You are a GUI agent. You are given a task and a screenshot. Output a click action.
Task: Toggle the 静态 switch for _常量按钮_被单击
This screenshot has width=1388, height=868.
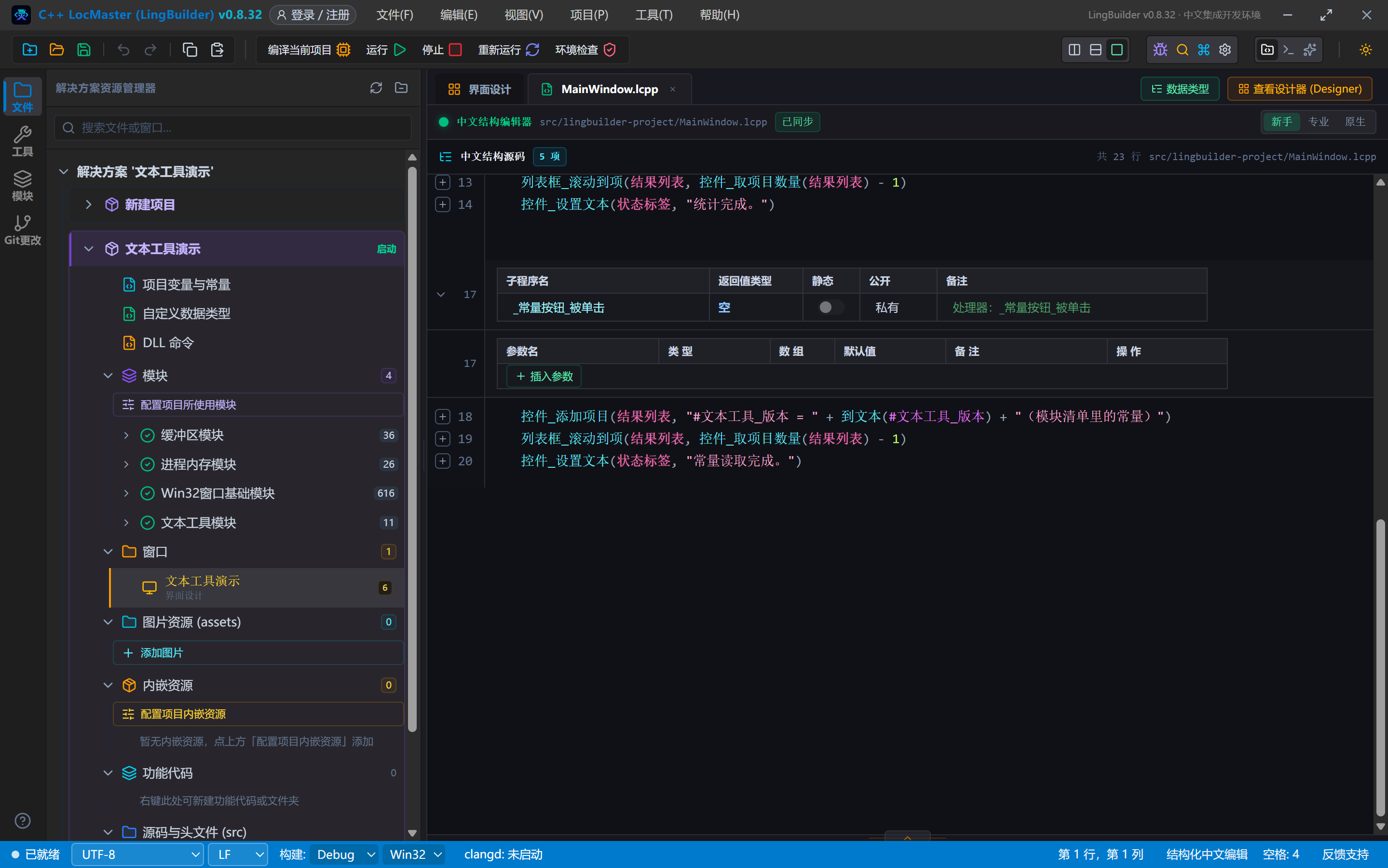(830, 307)
